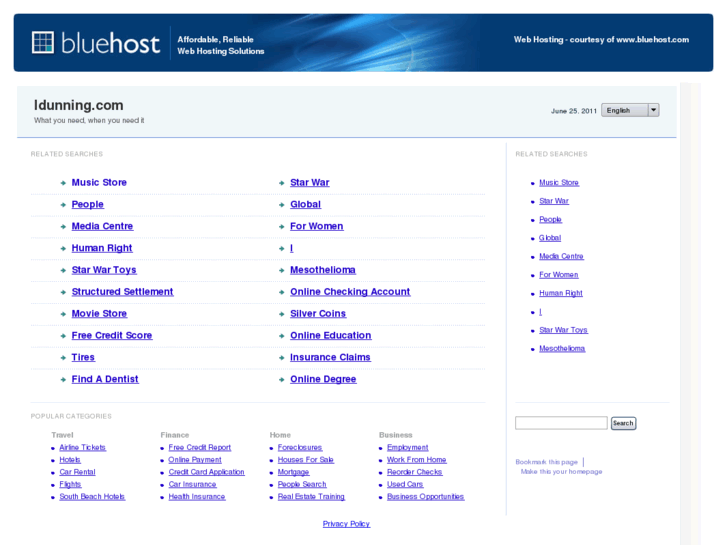The width and height of the screenshot is (727, 545).
Task: Click Star War in the right sidebar
Action: pos(554,201)
